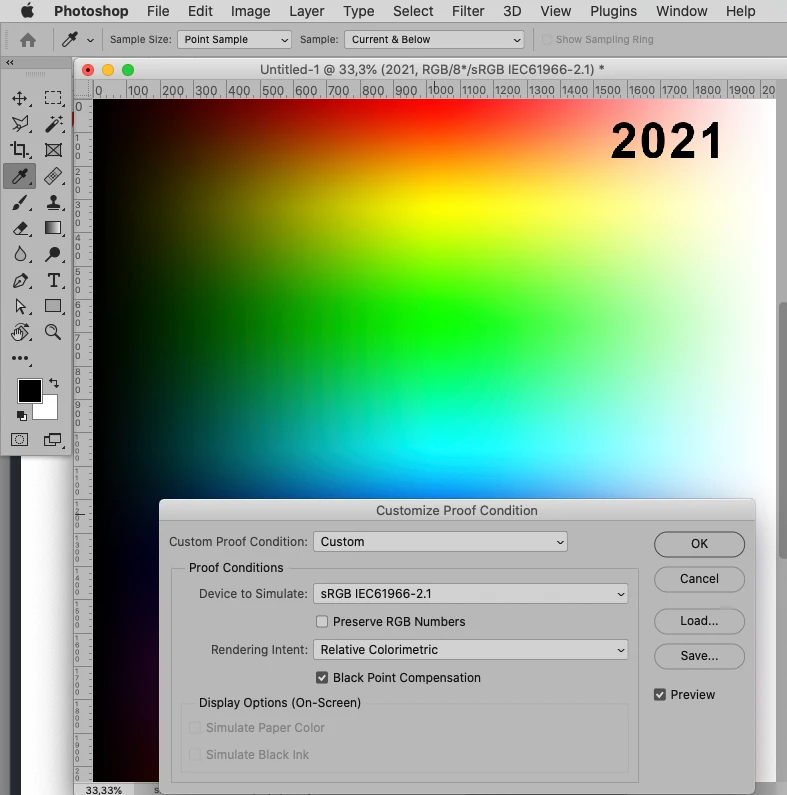Open the Edit Toolbar three-dots menu
Viewport: 787px width, 795px height.
[x=20, y=358]
